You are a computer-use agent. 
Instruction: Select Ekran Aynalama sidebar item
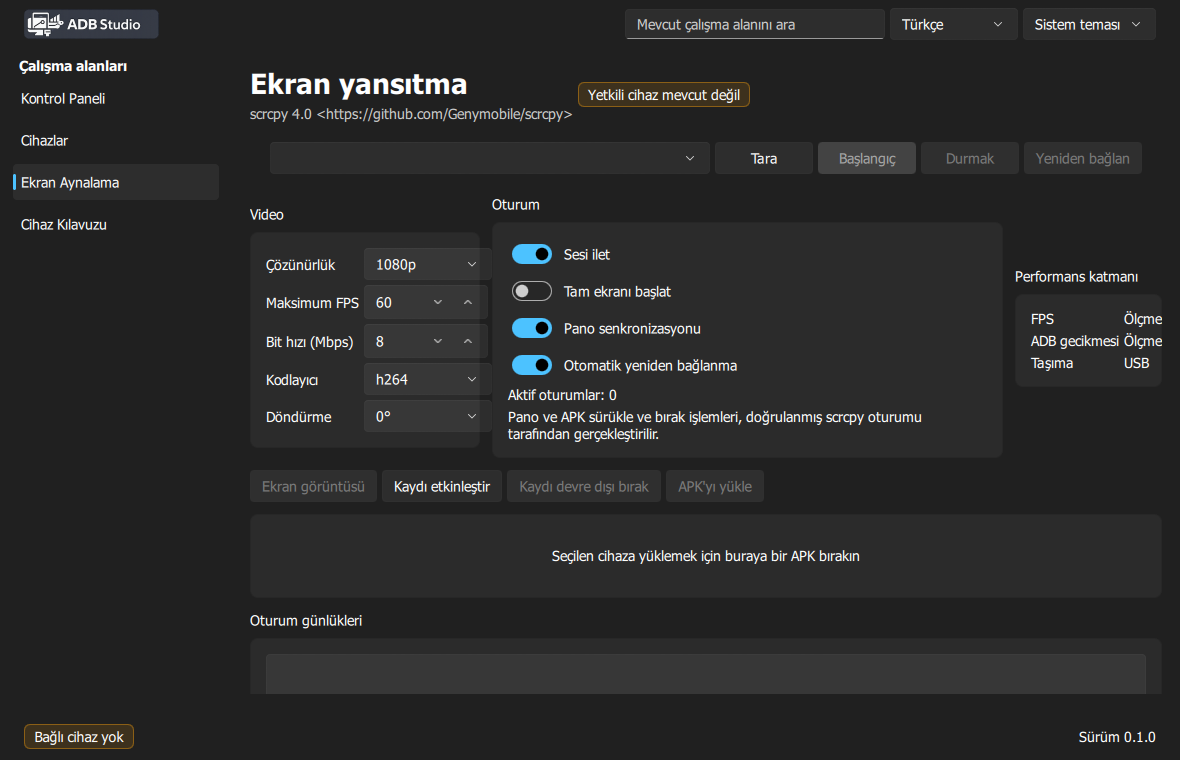point(116,183)
